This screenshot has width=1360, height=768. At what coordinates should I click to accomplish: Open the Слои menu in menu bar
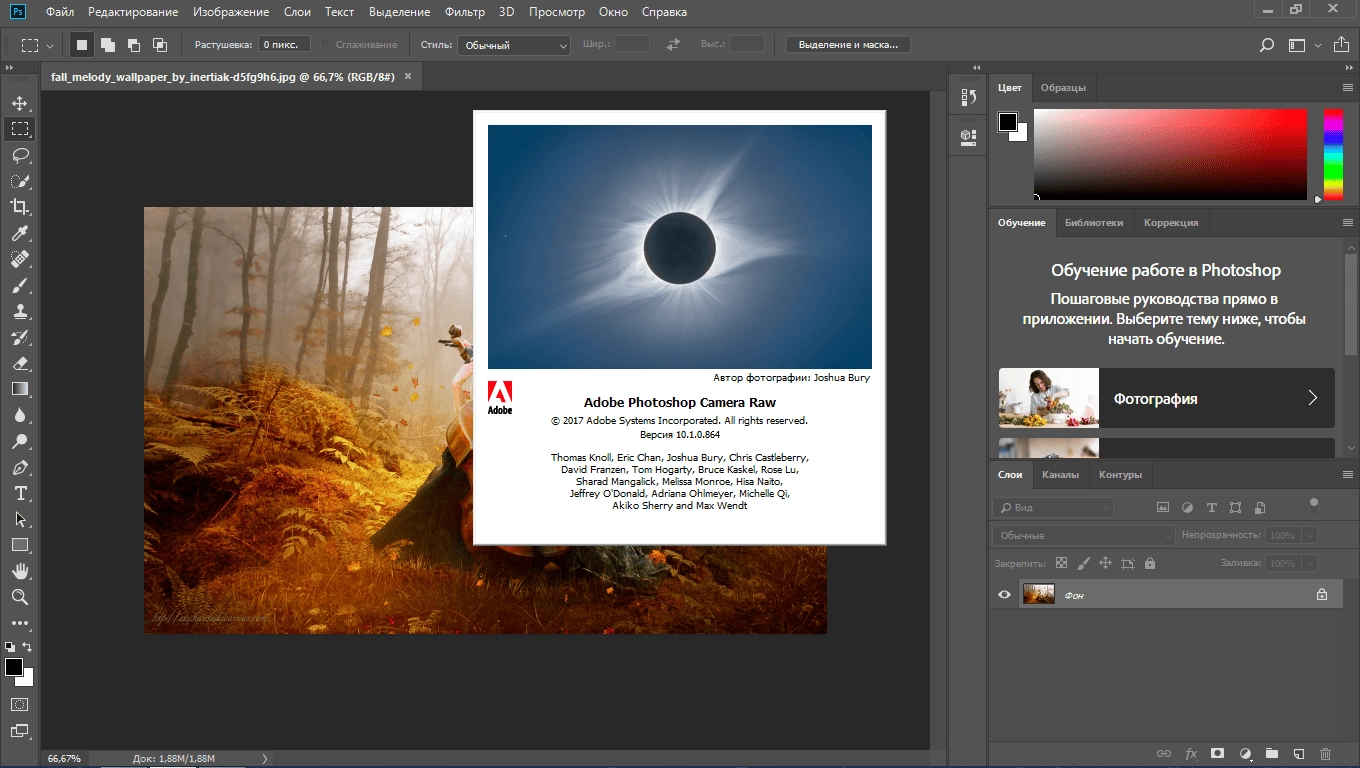(x=297, y=12)
